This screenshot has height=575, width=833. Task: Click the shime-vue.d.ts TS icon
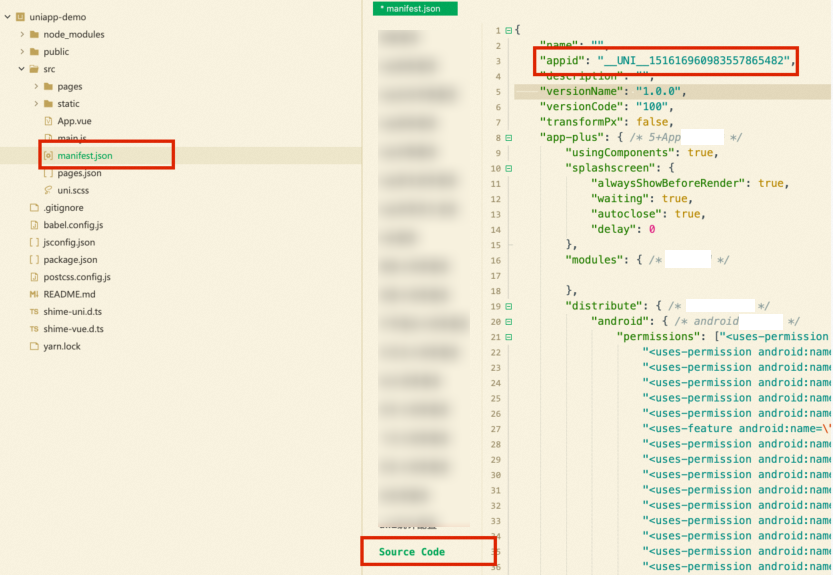(35, 329)
